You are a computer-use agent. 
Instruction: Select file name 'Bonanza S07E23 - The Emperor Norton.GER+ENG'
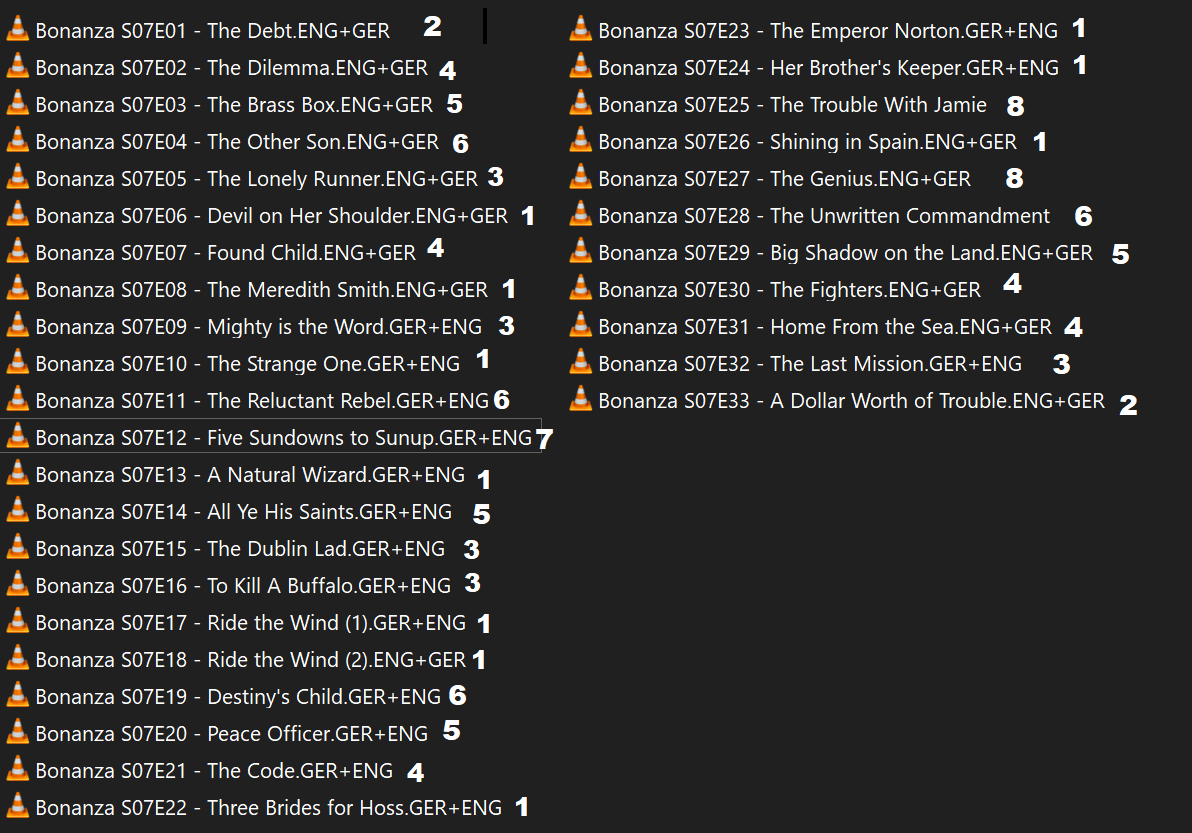[x=829, y=30]
